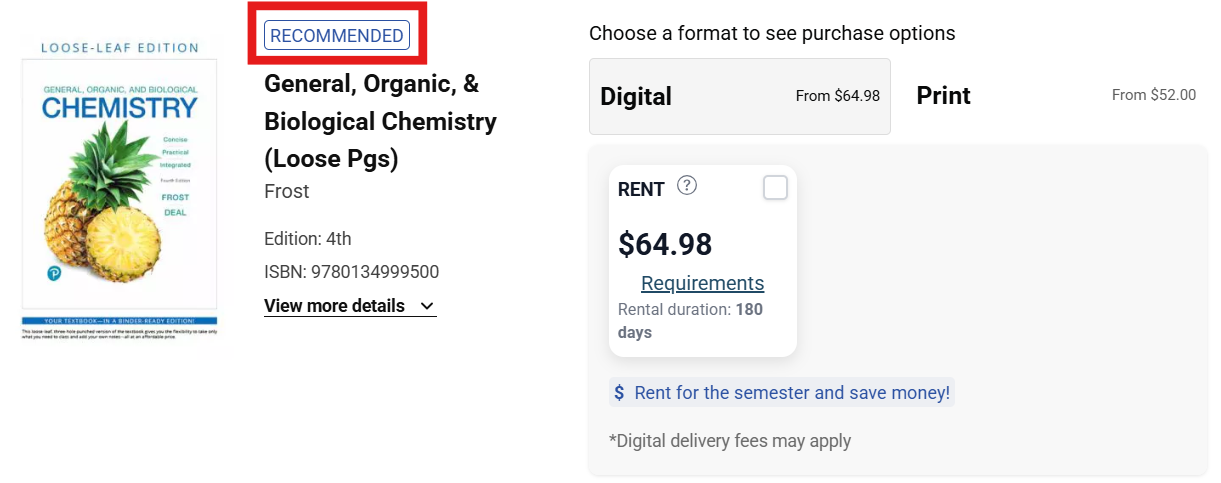Open the Chemistry book cover thumbnail
Screen dimensions: 1221x483
[120, 190]
